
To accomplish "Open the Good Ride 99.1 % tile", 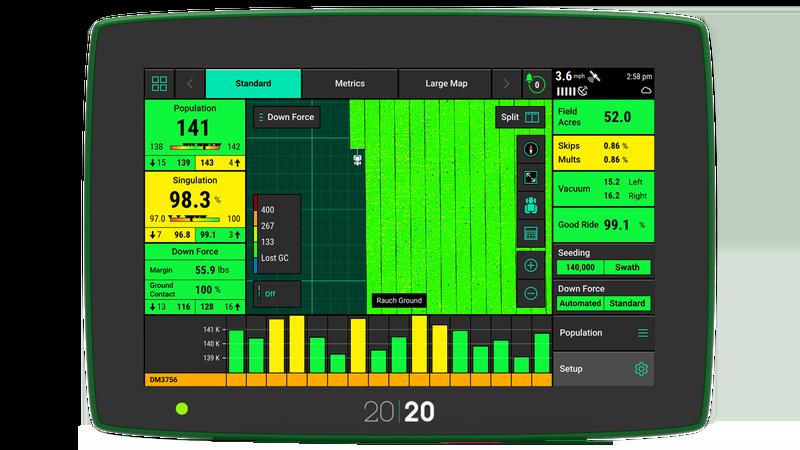I will coord(604,225).
